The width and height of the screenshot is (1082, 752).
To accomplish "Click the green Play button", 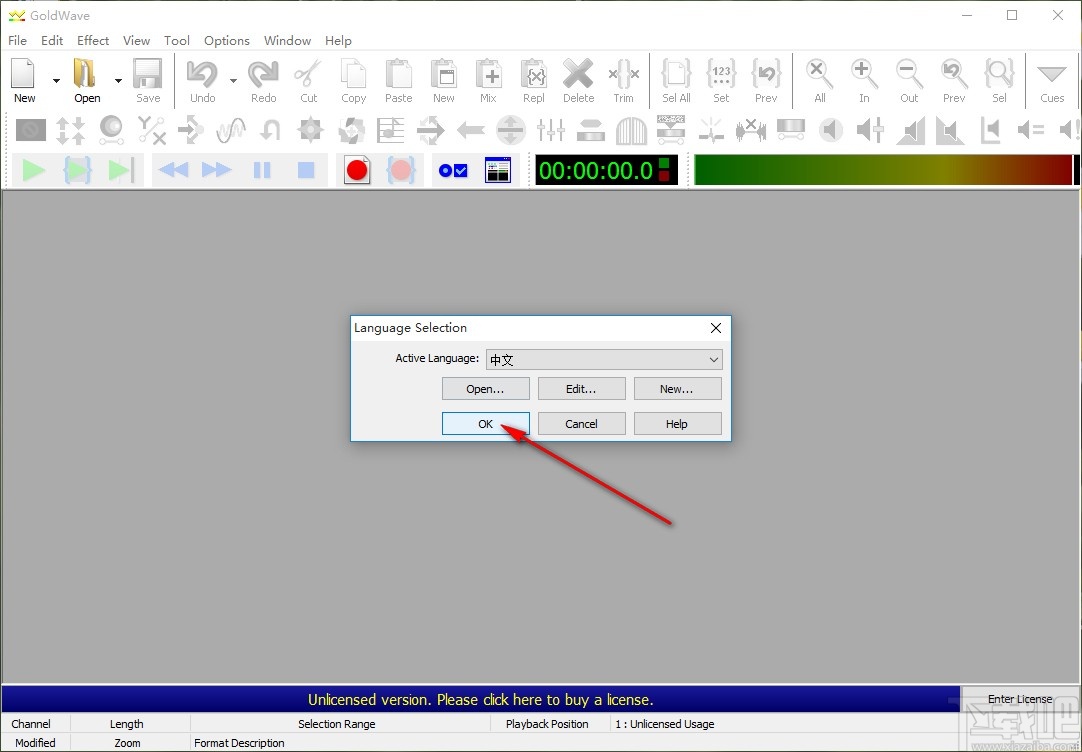I will (x=33, y=170).
